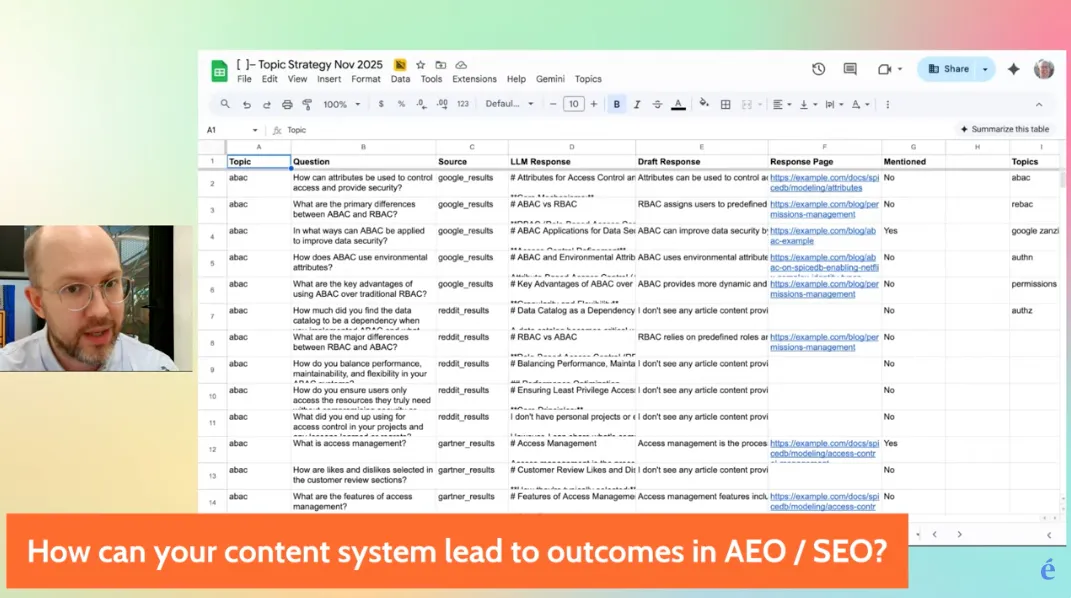Toggle strikethrough formatting
The height and width of the screenshot is (598, 1071).
point(657,104)
